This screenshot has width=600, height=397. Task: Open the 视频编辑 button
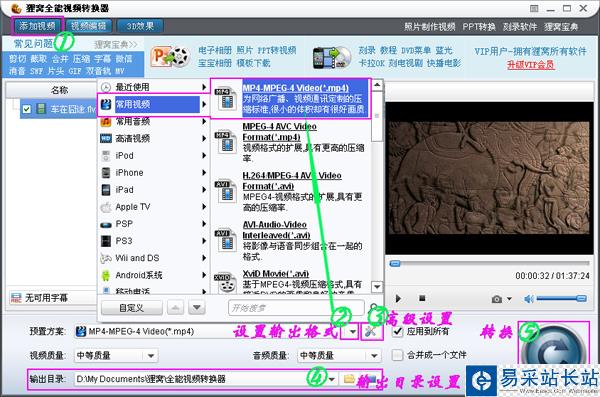tap(89, 26)
